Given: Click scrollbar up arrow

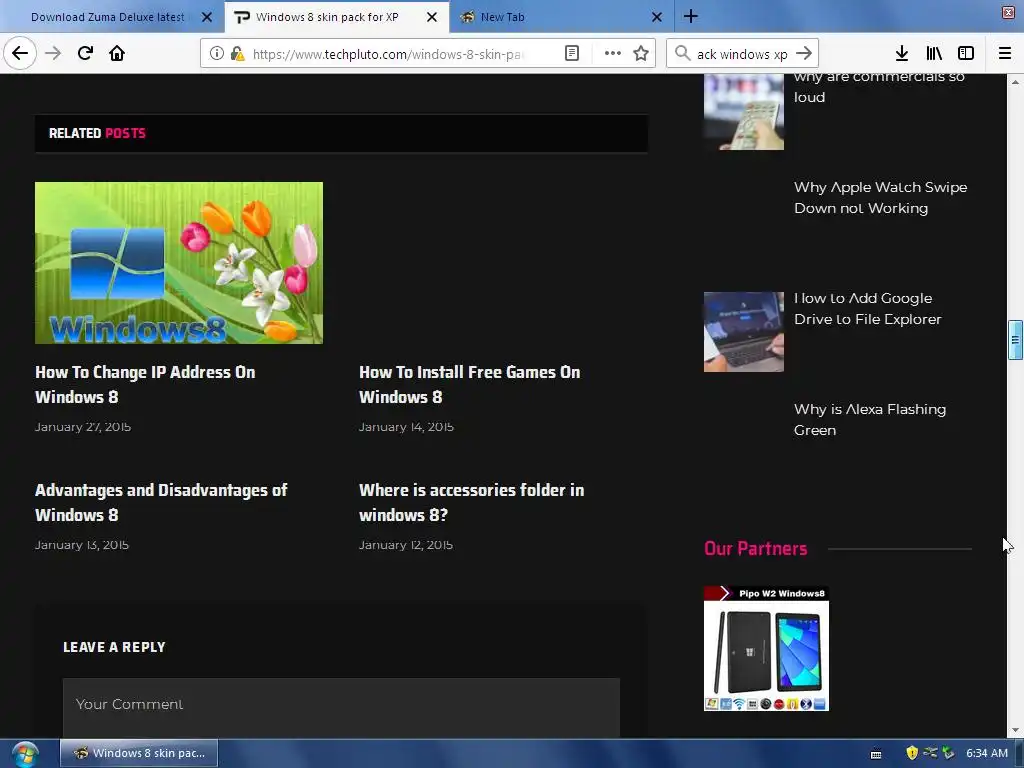Looking at the screenshot, I should [x=1015, y=82].
